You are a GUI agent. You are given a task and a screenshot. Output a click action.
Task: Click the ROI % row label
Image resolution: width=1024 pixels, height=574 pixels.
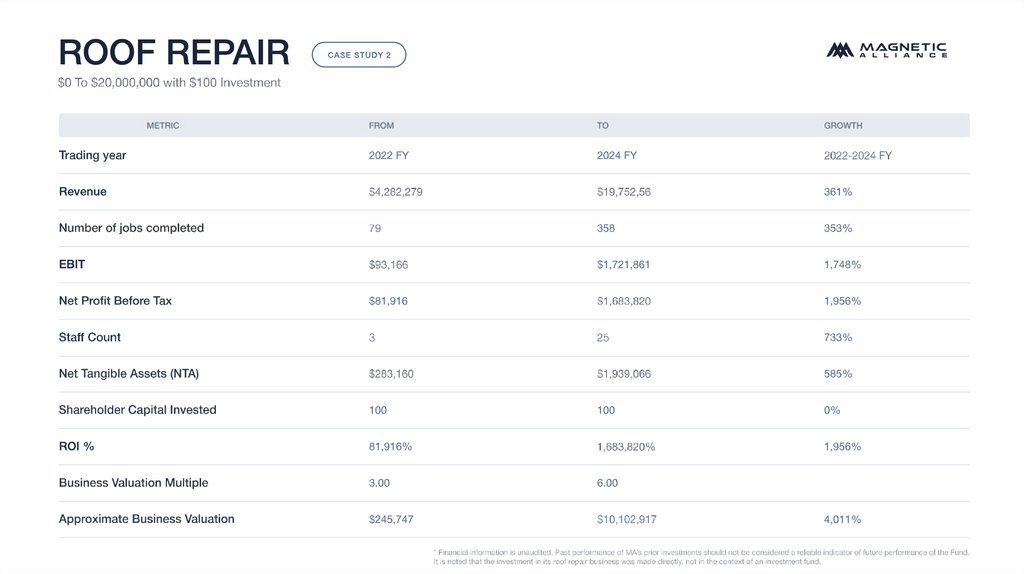click(77, 447)
